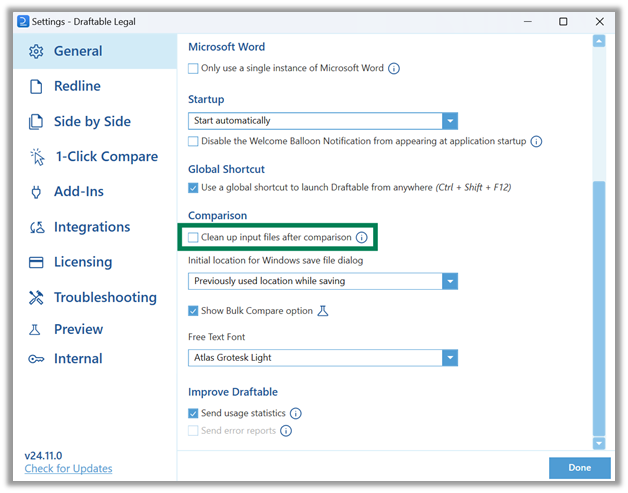Screen dimensions: 628x493
Task: Click the Integrations icon in sidebar
Action: 37,227
